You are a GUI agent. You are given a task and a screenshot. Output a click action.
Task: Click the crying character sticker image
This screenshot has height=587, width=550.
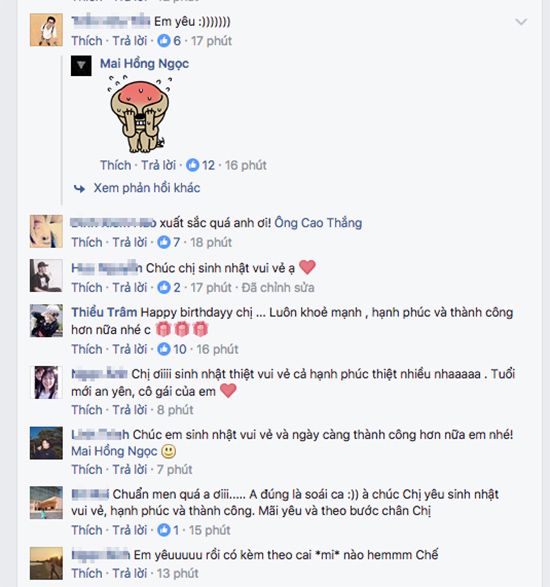click(x=140, y=114)
